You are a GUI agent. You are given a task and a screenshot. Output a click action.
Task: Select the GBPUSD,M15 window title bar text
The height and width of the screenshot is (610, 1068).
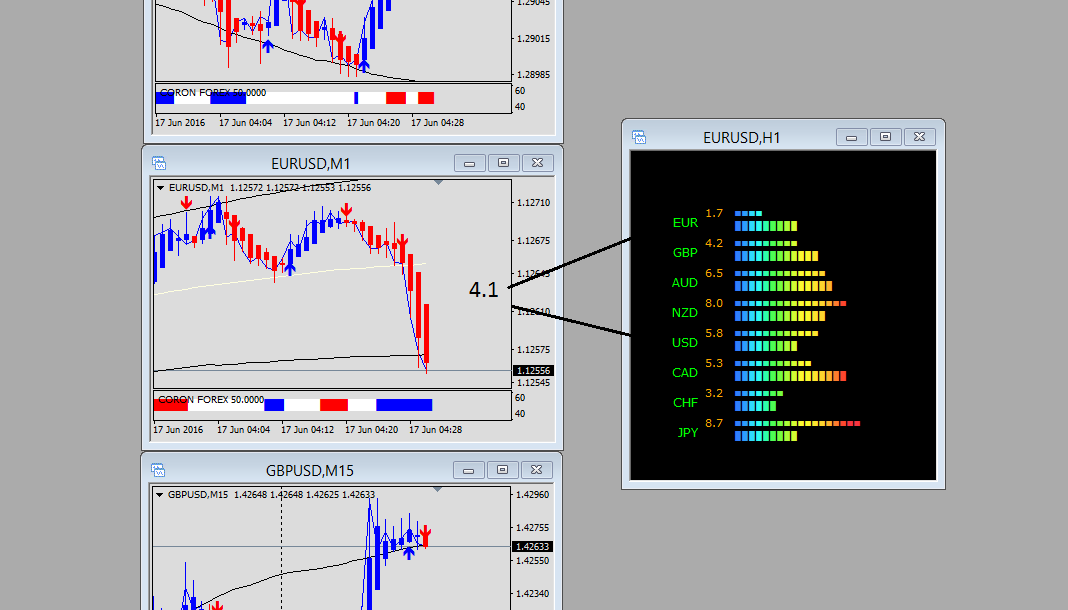pos(310,470)
